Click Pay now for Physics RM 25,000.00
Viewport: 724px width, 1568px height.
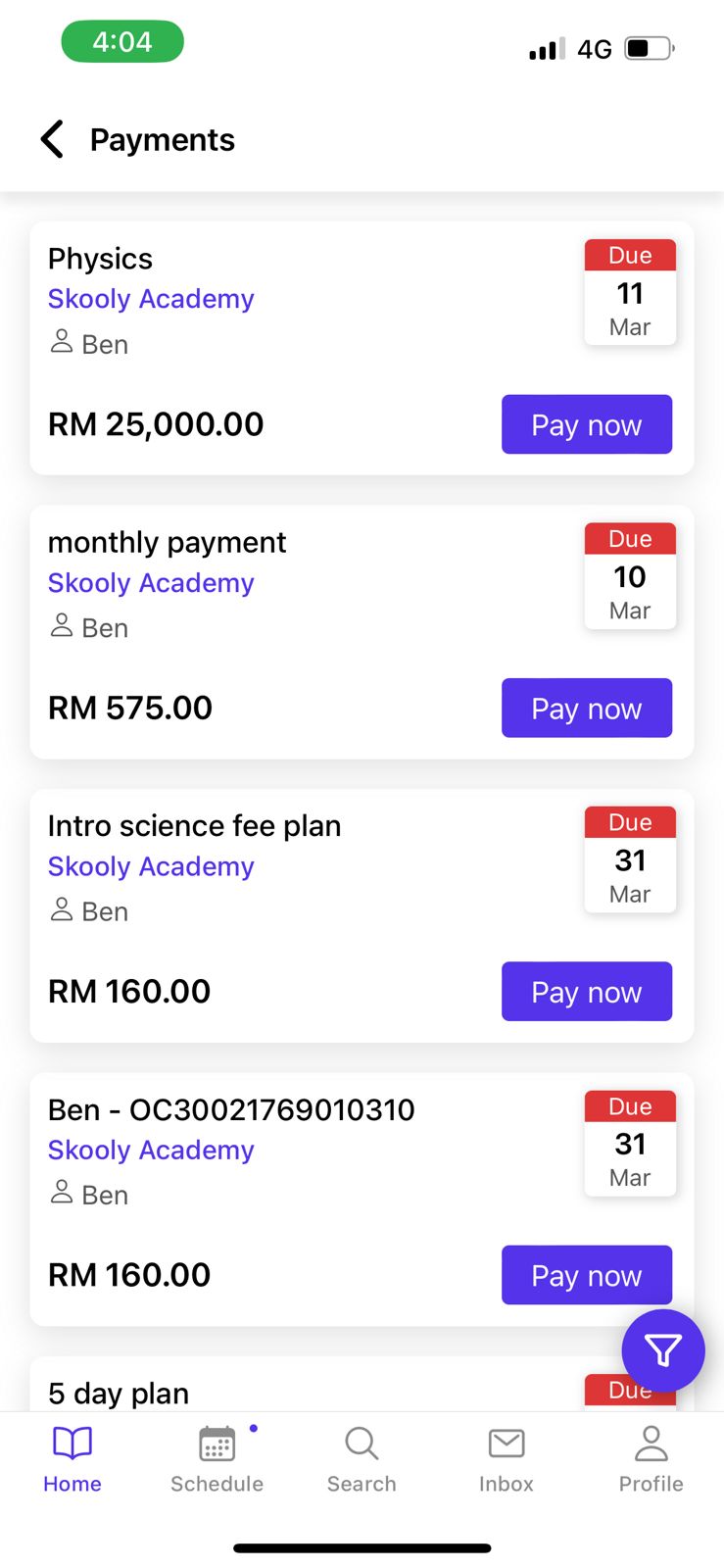587,424
